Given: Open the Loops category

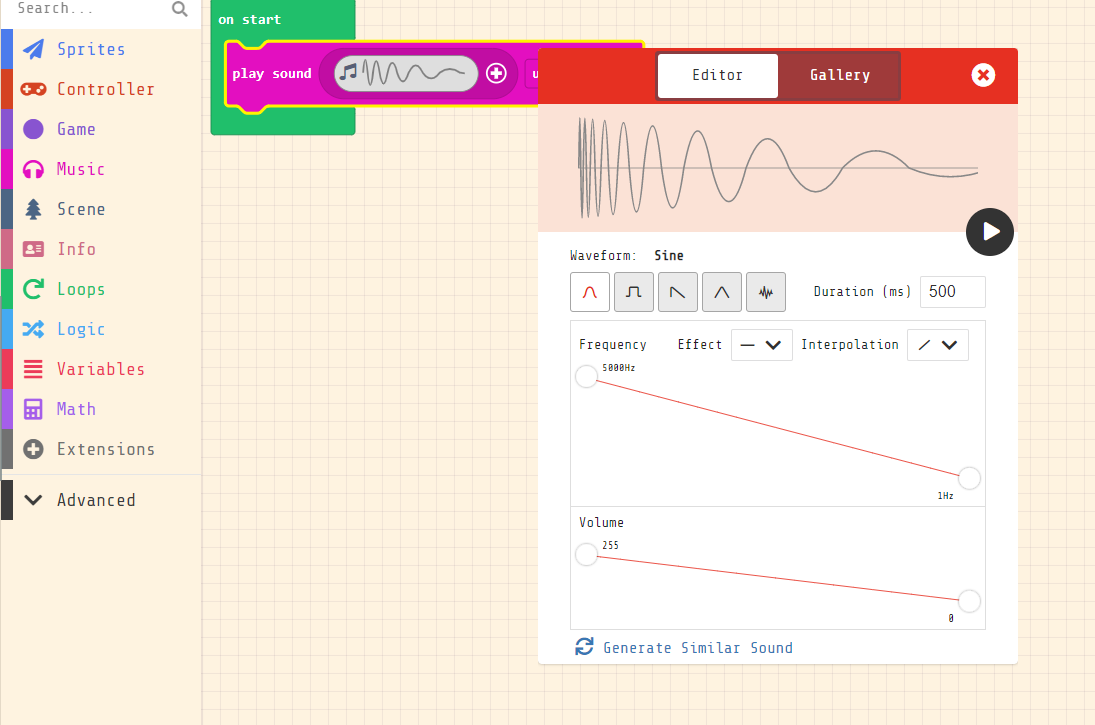Looking at the screenshot, I should [x=101, y=289].
